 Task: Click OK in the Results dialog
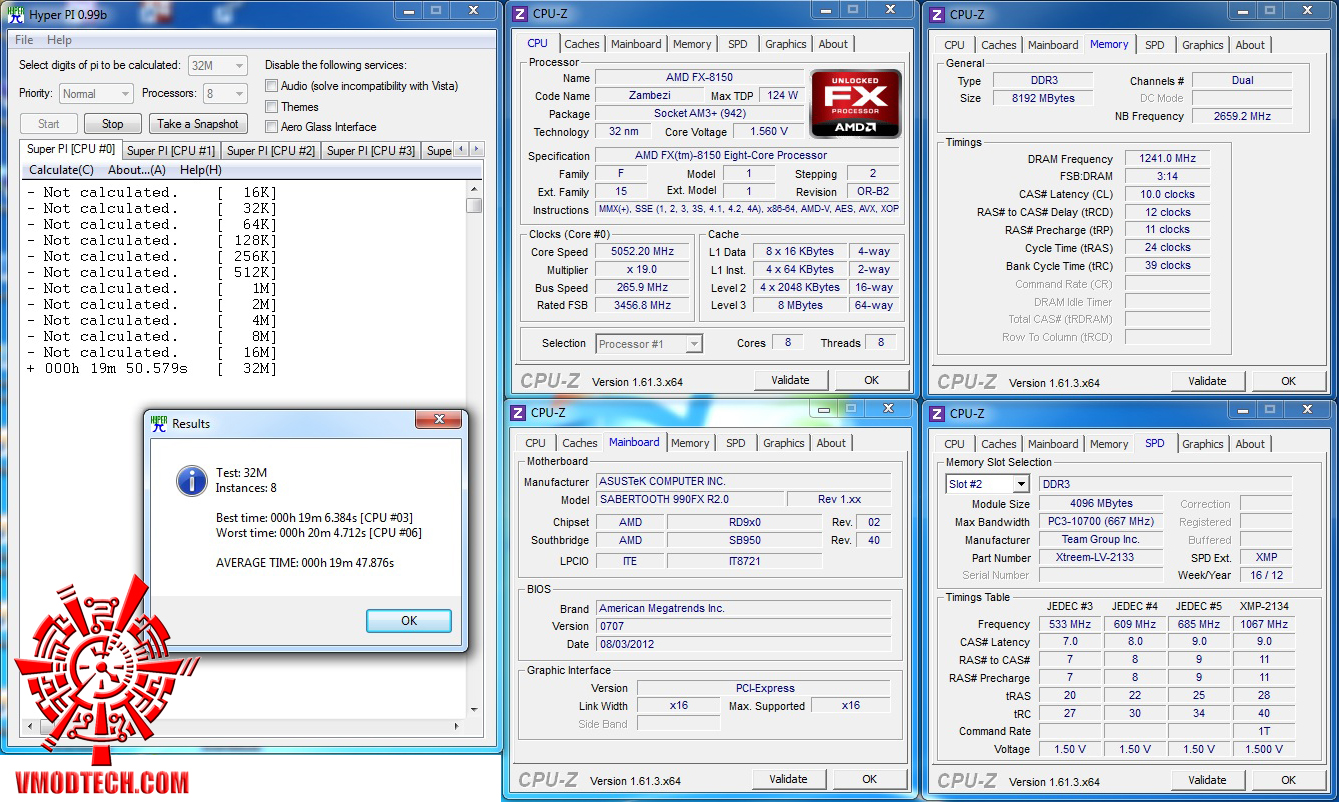[409, 620]
